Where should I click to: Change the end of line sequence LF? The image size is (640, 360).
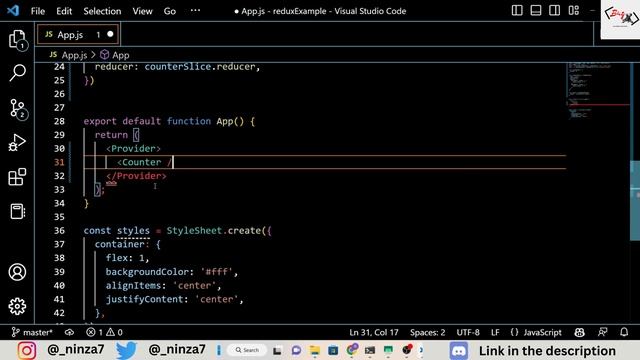pyautogui.click(x=495, y=332)
